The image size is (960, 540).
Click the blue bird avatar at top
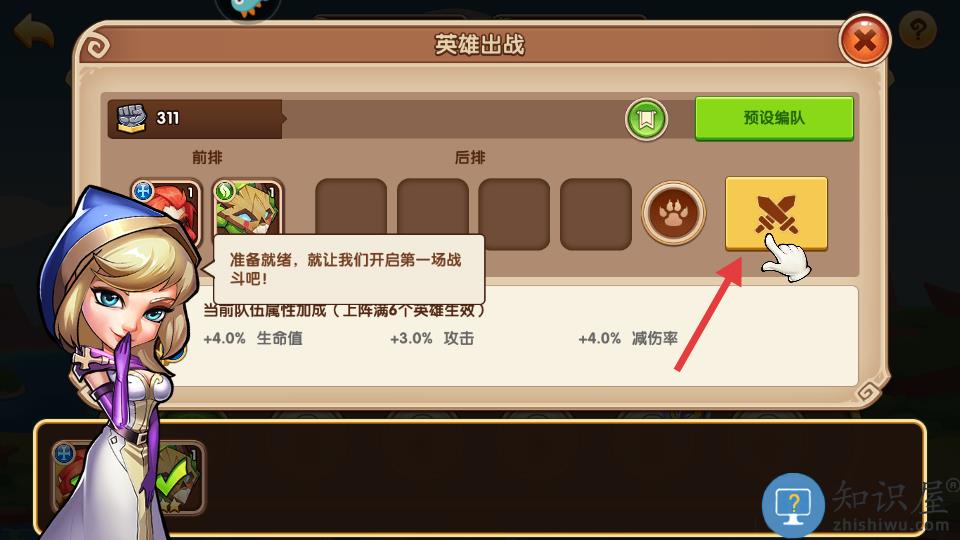248,9
